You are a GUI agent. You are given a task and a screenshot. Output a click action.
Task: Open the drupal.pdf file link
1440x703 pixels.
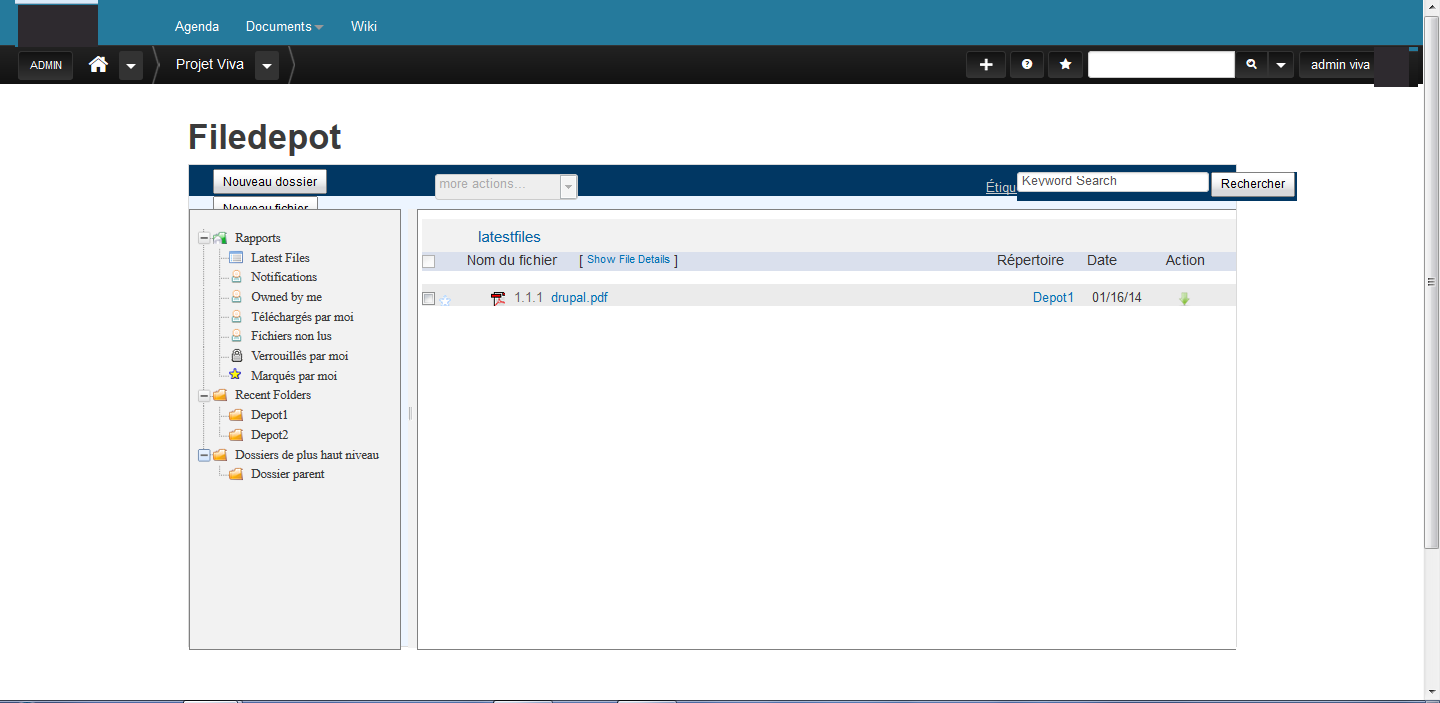coord(579,298)
